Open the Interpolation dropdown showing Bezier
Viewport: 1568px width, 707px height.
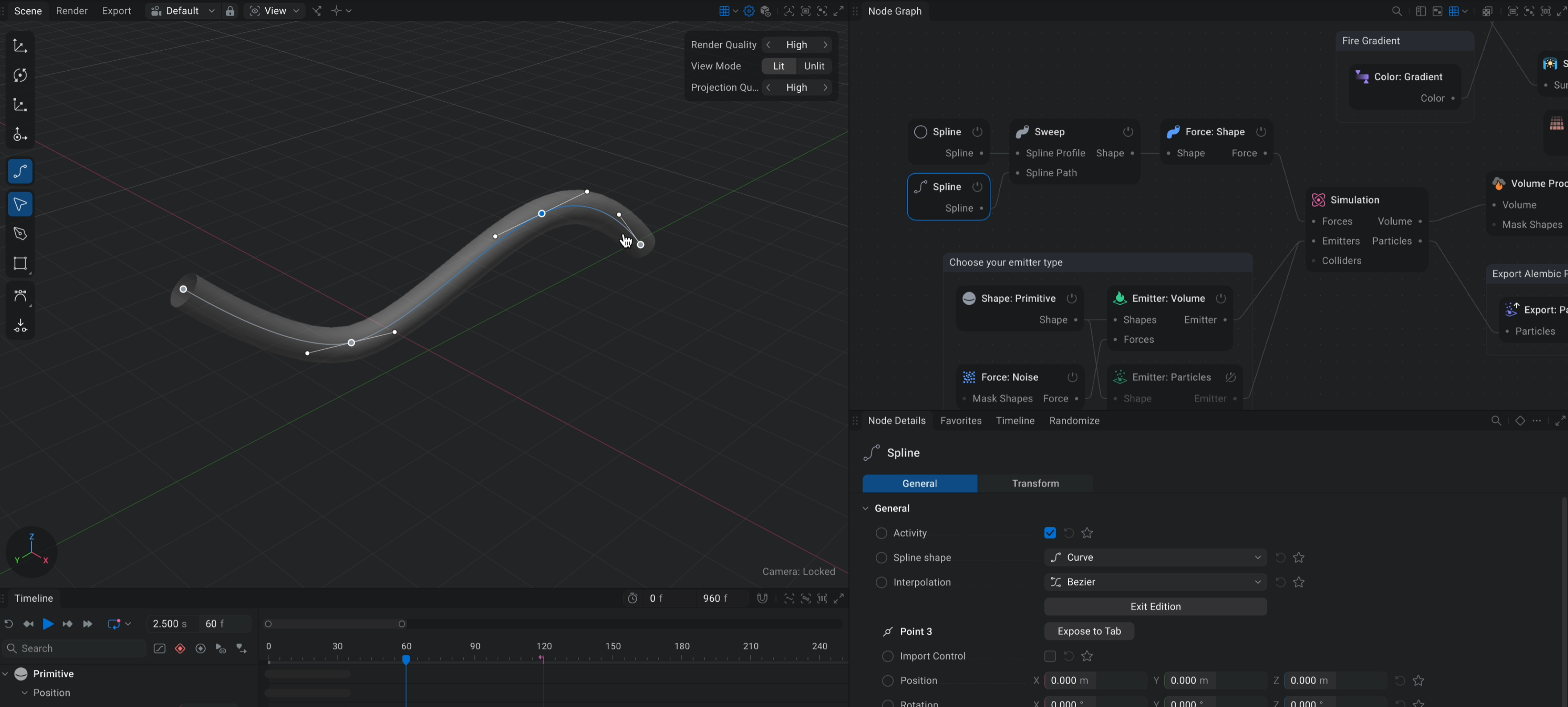1155,582
